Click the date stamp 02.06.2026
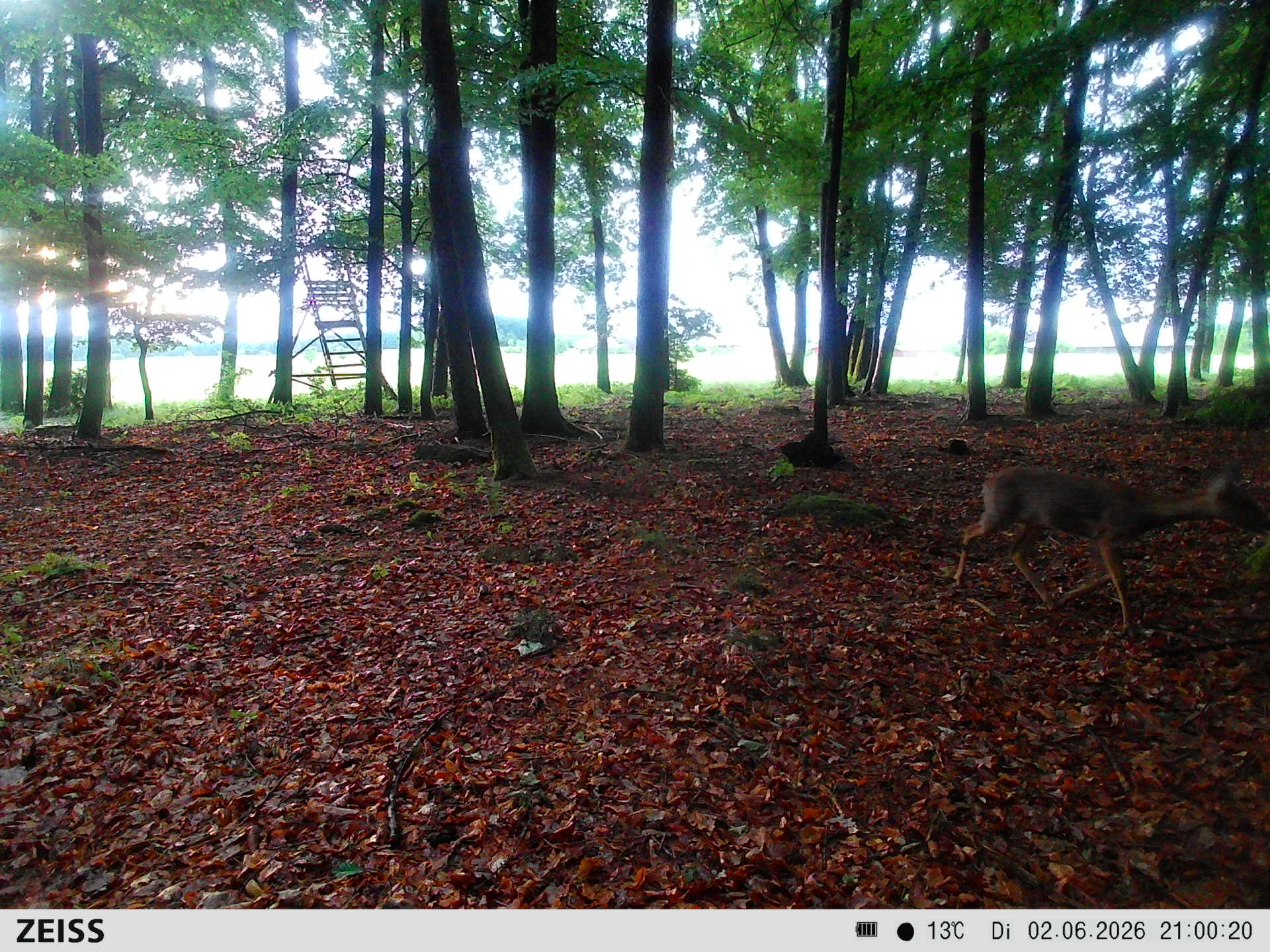 1086,931
